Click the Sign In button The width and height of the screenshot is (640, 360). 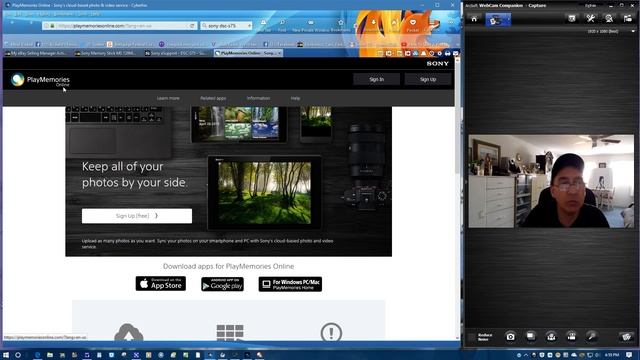click(376, 79)
